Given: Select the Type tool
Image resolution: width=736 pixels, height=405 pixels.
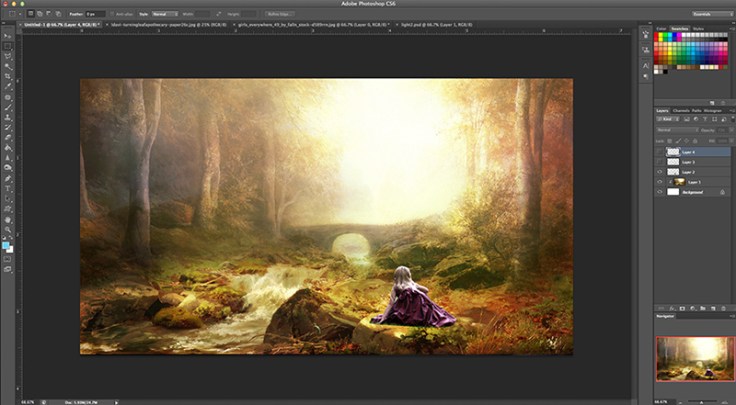Looking at the screenshot, I should [8, 187].
